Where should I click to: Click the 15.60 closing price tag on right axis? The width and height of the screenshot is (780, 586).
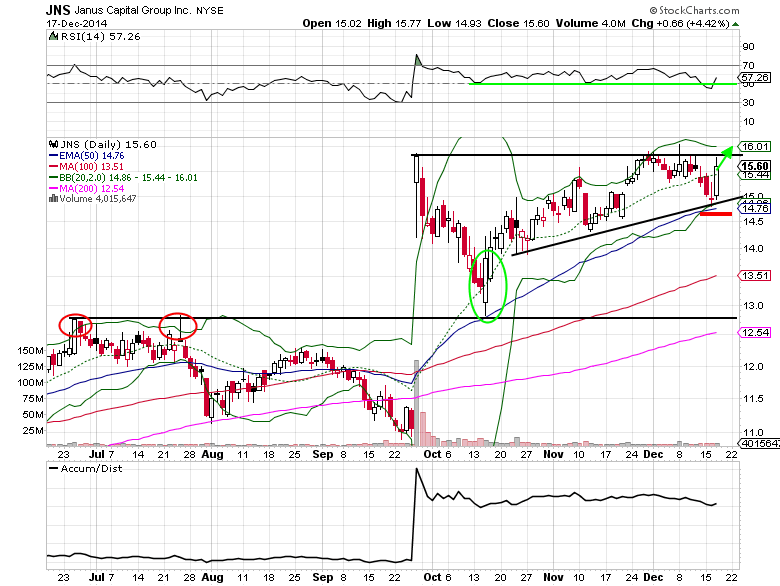756,166
